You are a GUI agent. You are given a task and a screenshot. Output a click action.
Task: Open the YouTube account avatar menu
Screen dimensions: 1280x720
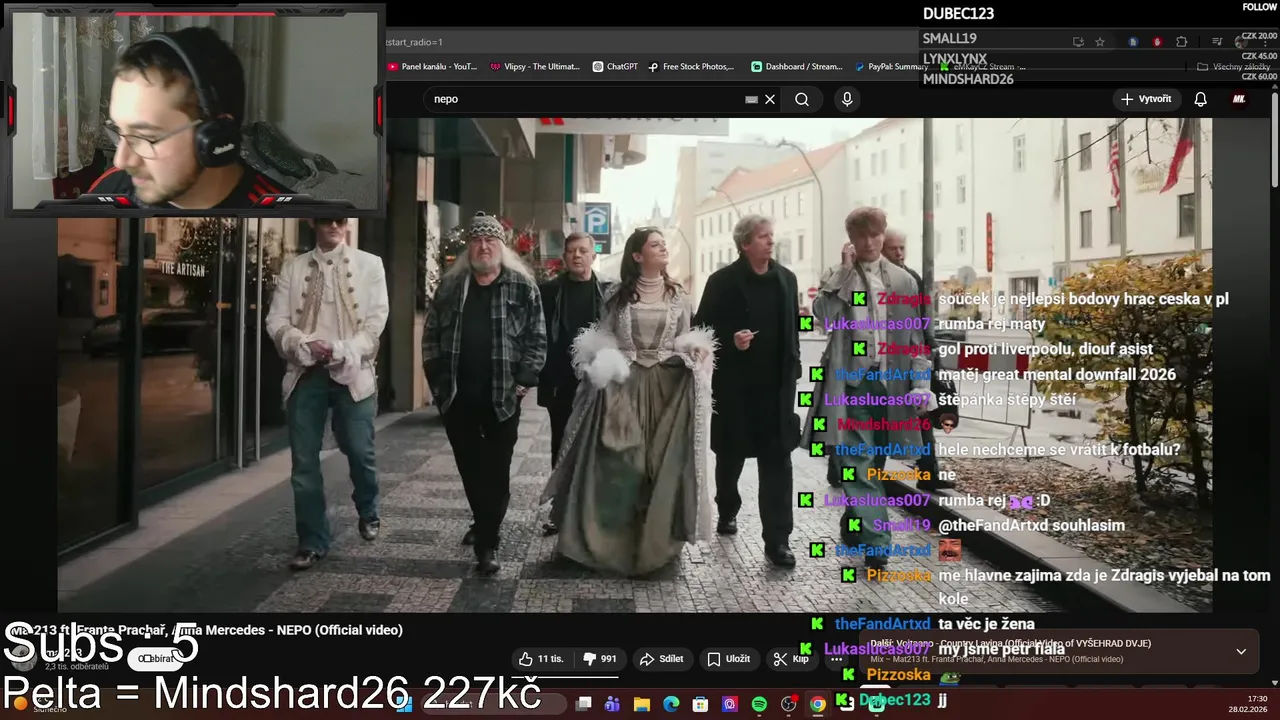click(x=1239, y=99)
